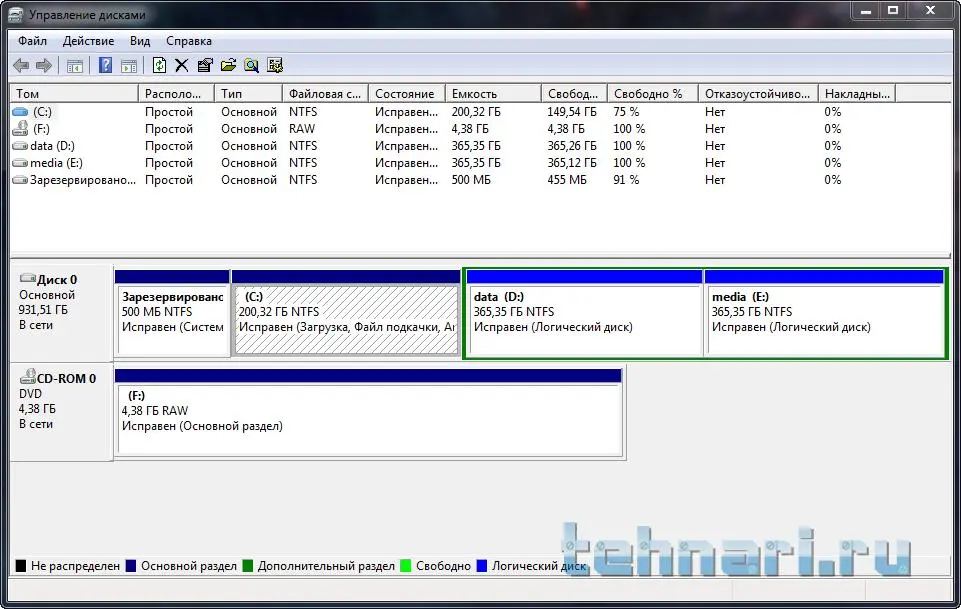
Task: Select the data (D:) drive icon
Action: point(20,146)
